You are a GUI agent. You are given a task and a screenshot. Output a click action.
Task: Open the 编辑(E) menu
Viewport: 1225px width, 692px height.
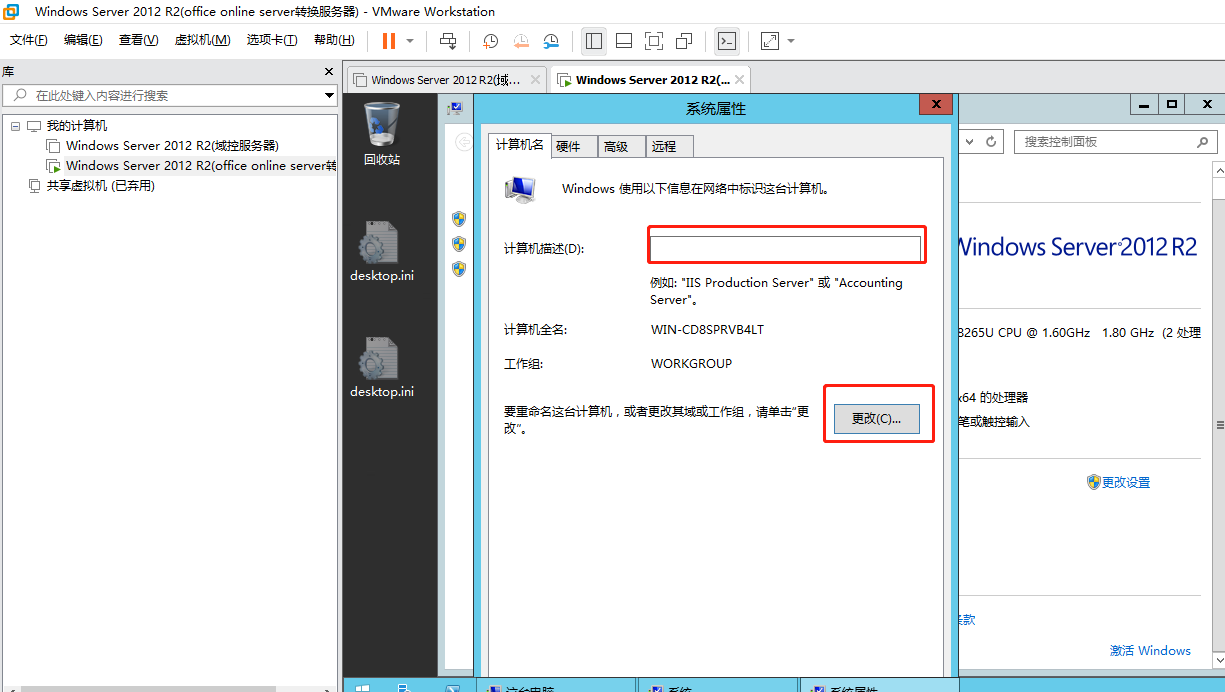(83, 40)
